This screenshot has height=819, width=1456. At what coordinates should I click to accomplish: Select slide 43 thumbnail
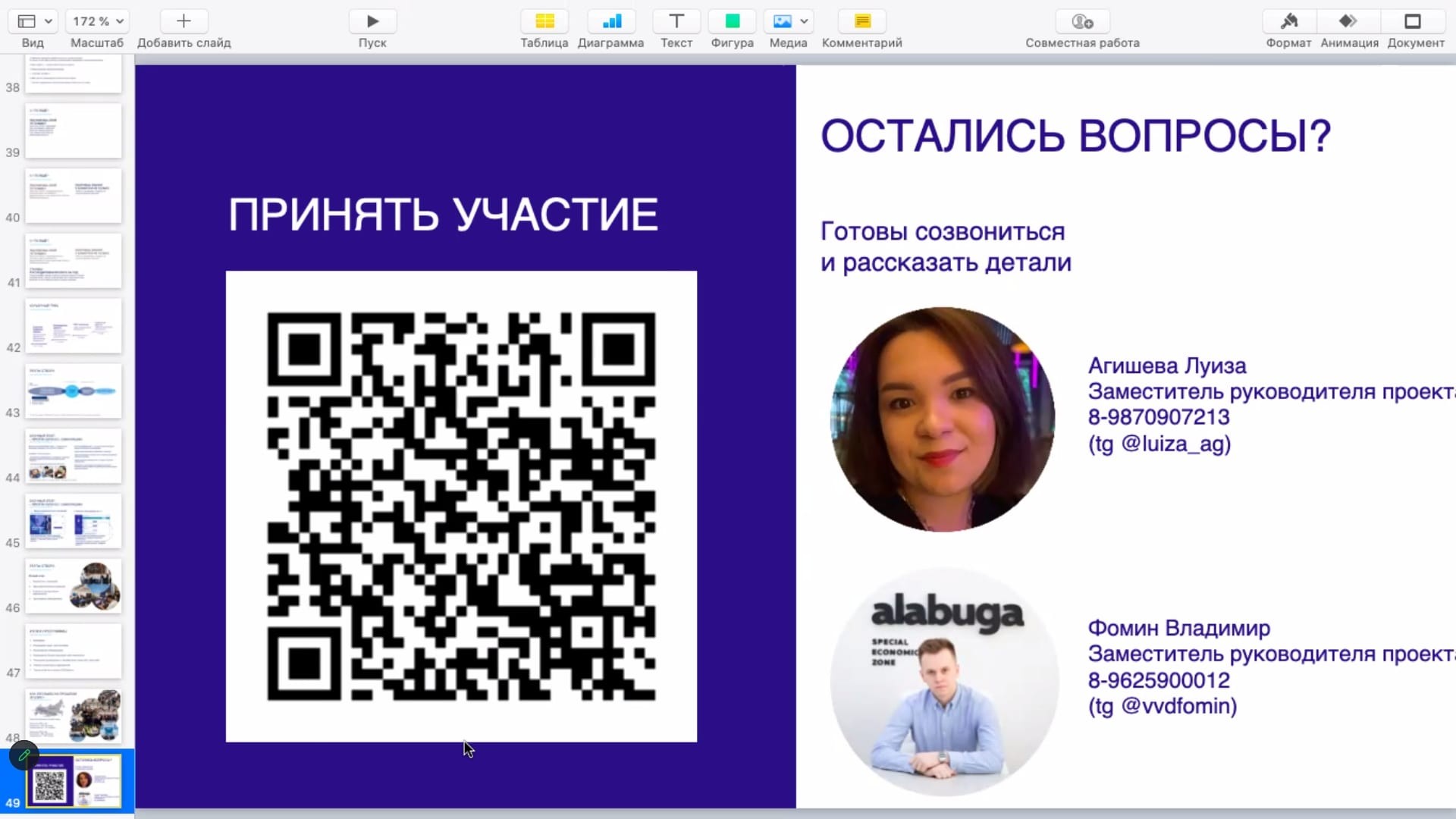tap(74, 391)
